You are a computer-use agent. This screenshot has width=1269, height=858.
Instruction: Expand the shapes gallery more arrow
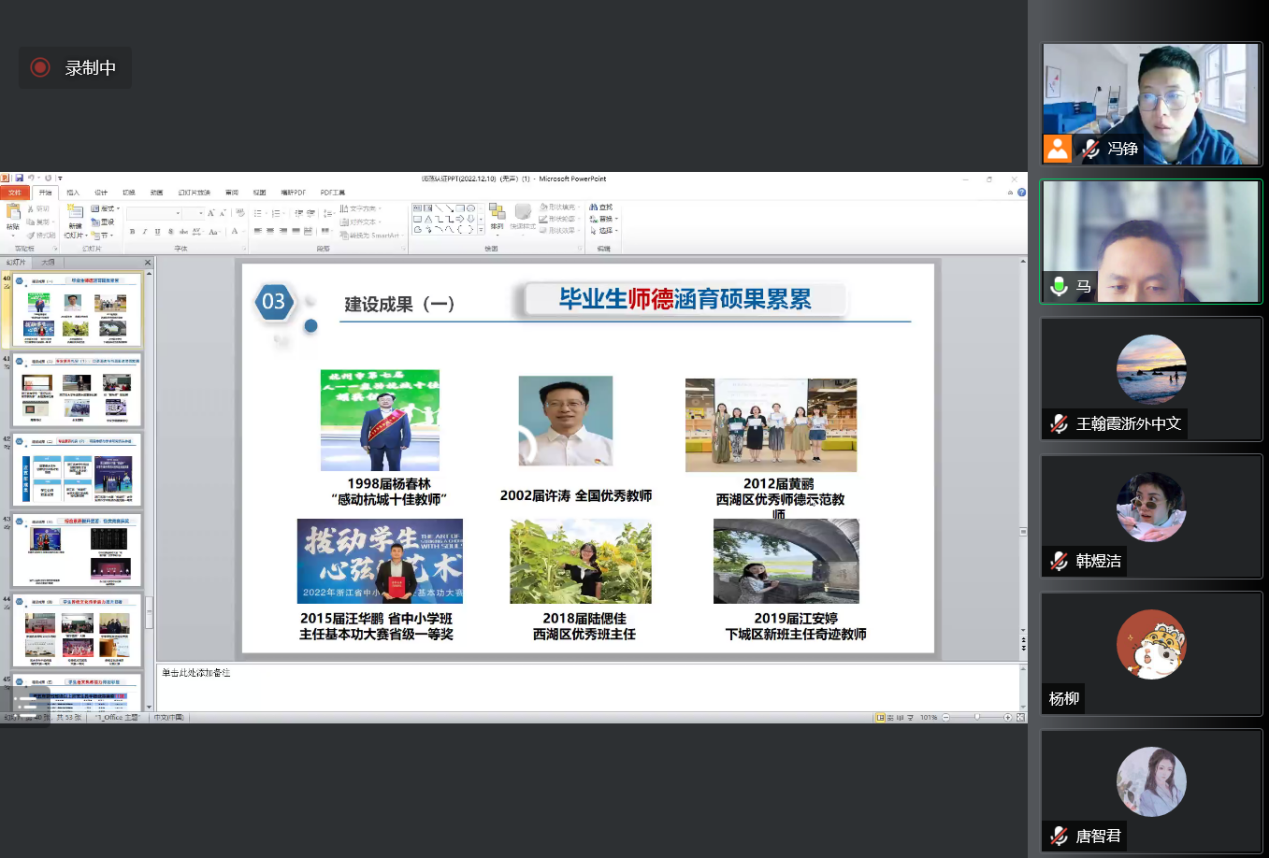click(481, 230)
